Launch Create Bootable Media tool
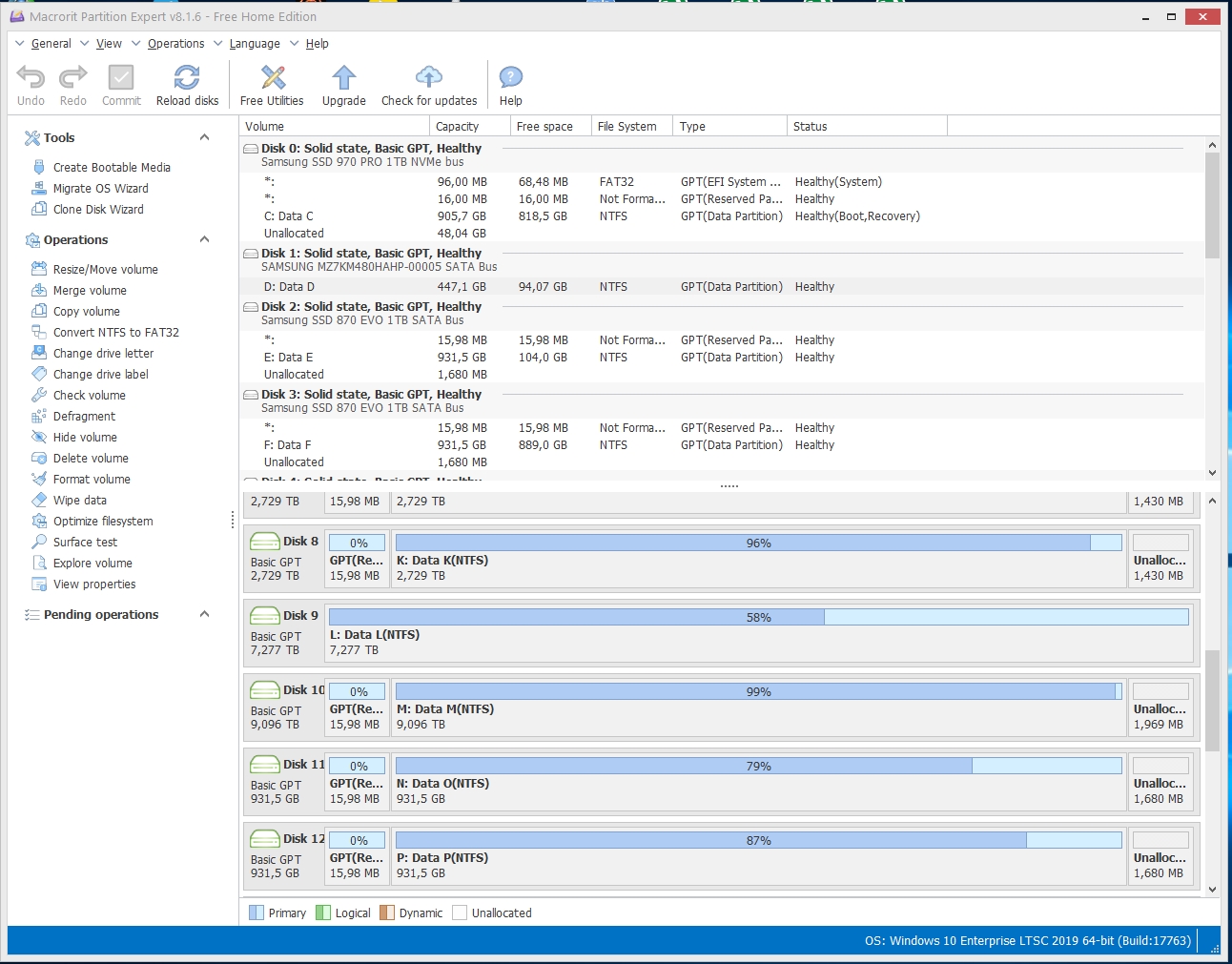The height and width of the screenshot is (964, 1232). (x=112, y=168)
